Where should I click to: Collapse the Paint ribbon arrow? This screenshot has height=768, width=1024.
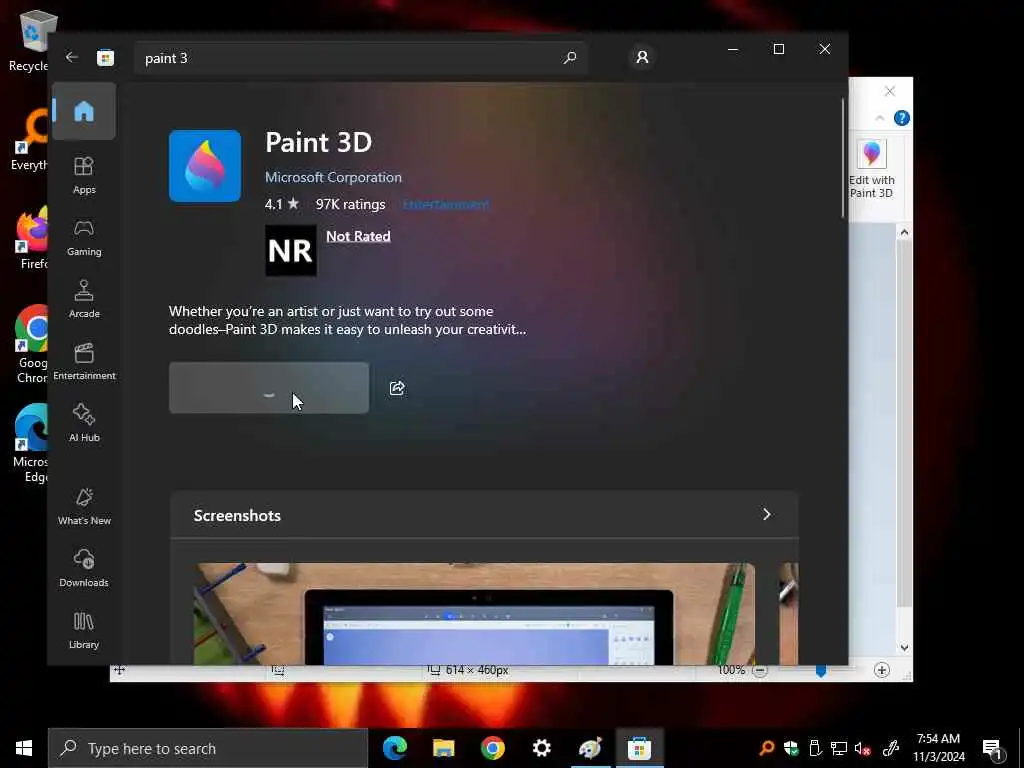(x=880, y=118)
